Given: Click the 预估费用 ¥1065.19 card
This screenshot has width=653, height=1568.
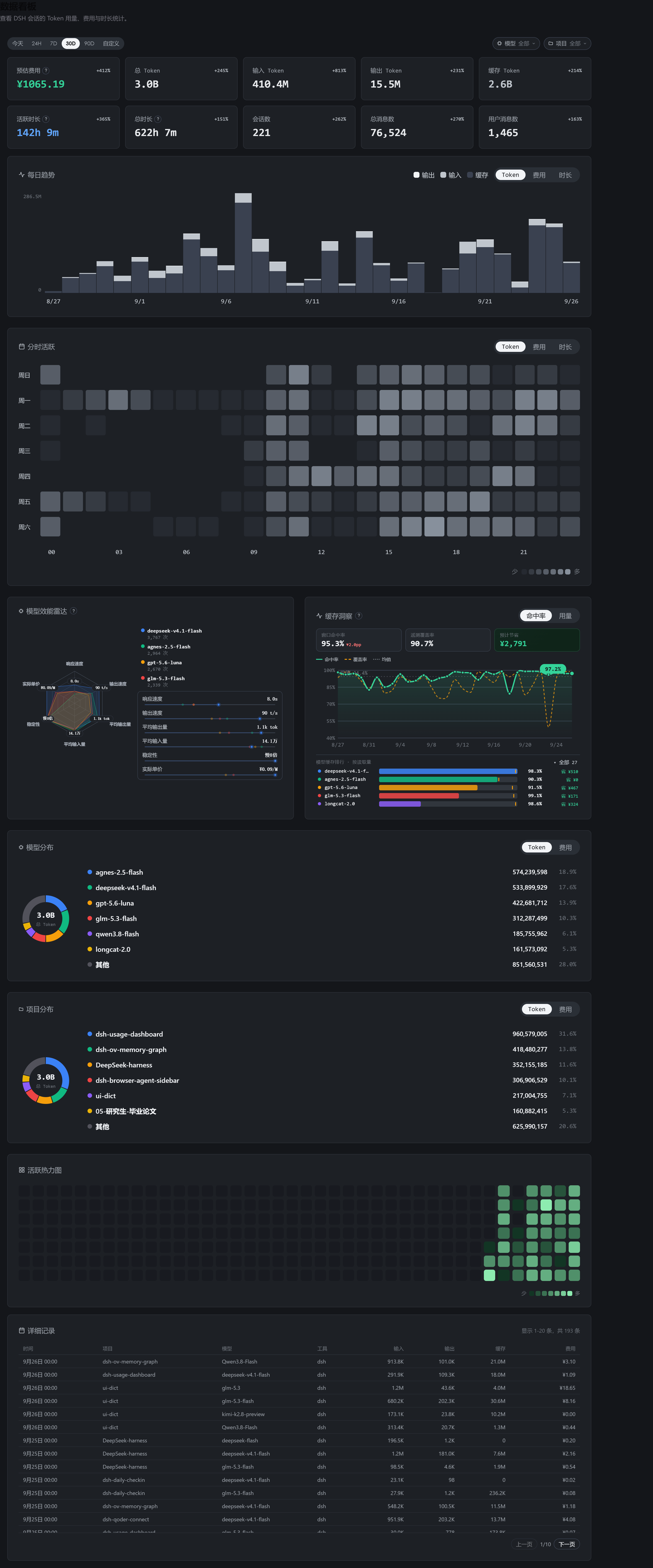Looking at the screenshot, I should click(63, 78).
